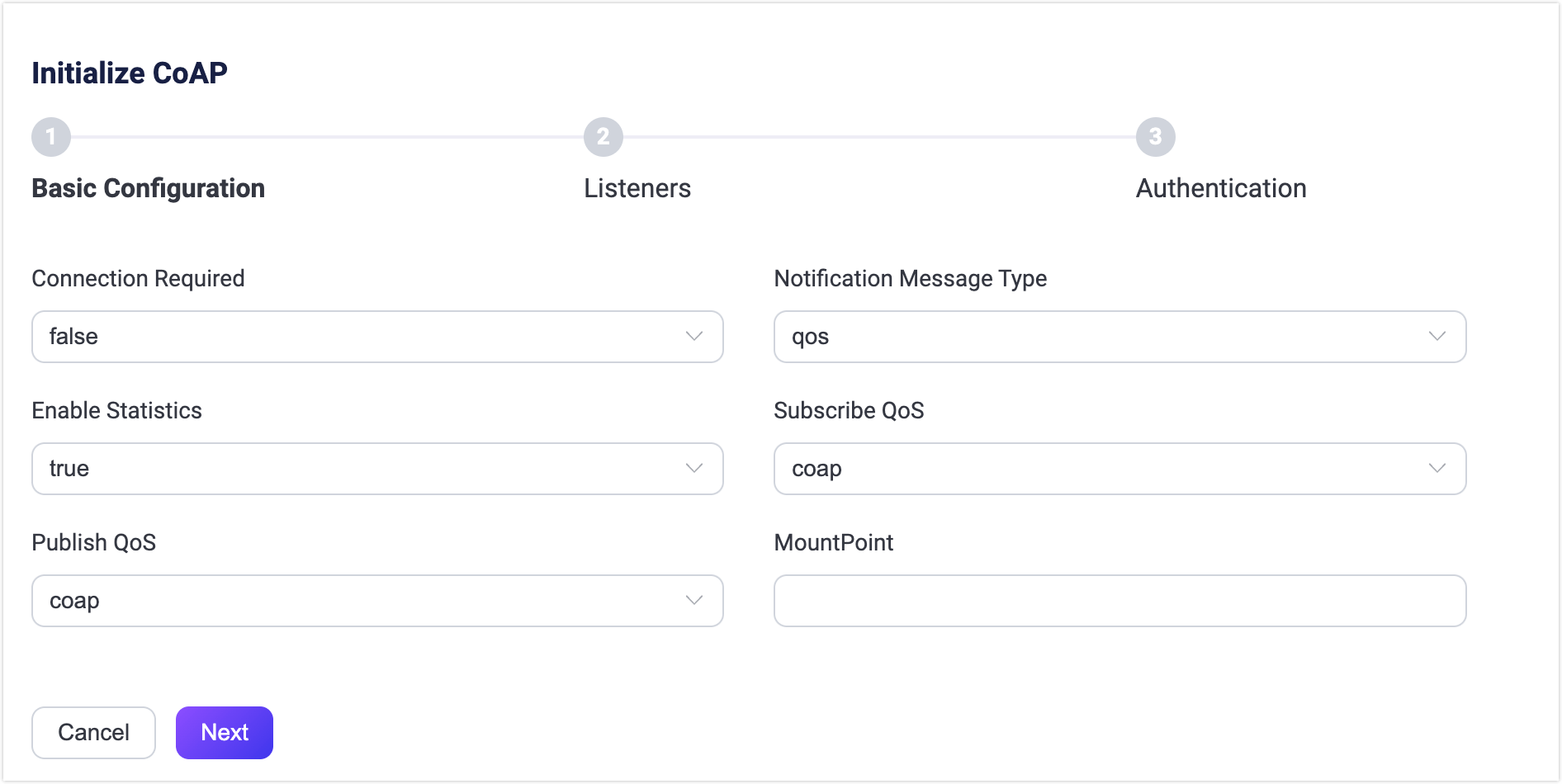The image size is (1562, 784).
Task: Switch to the Listeners step label
Action: [x=637, y=188]
